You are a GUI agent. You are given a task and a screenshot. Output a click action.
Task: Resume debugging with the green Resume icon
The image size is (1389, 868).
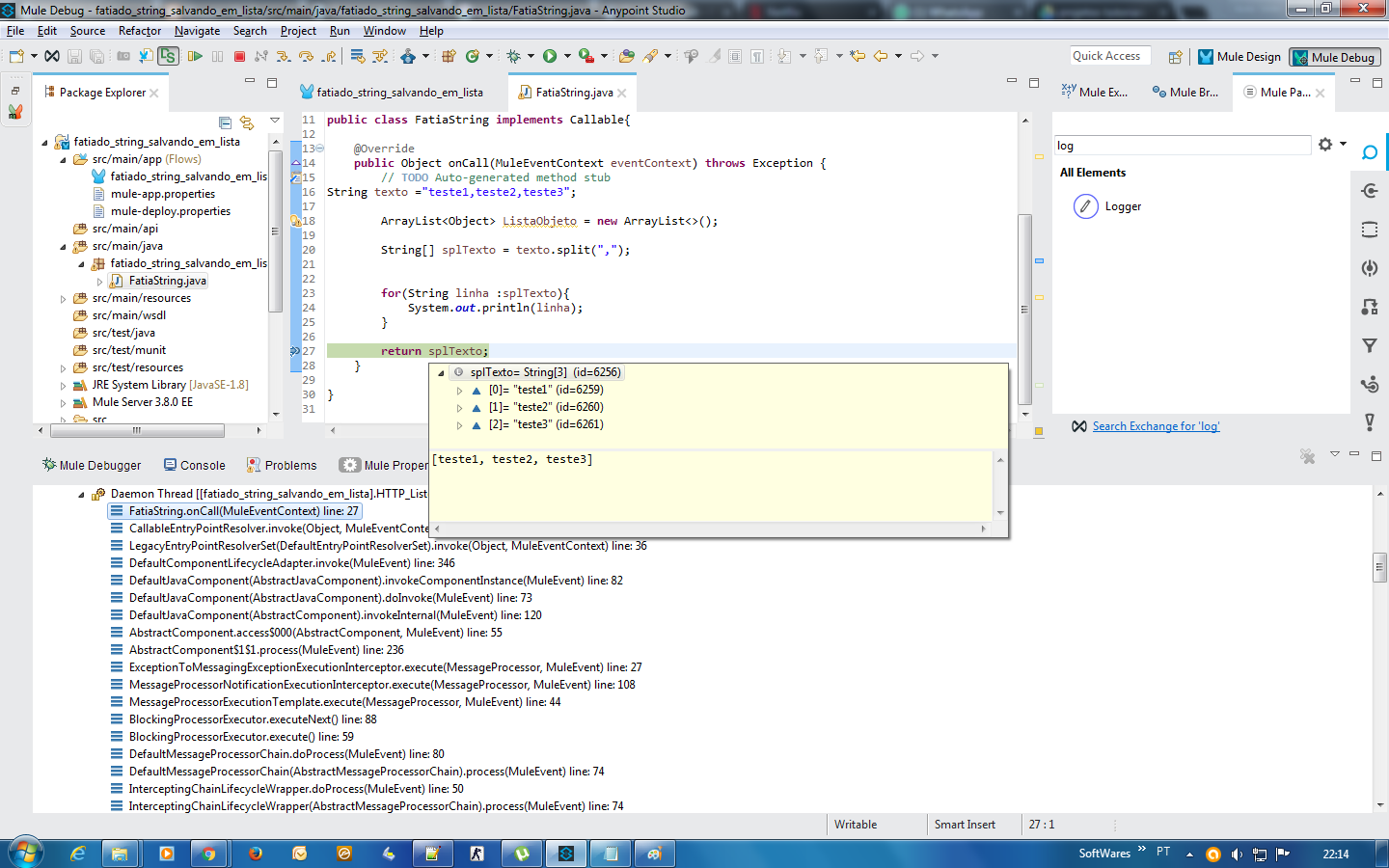point(194,55)
